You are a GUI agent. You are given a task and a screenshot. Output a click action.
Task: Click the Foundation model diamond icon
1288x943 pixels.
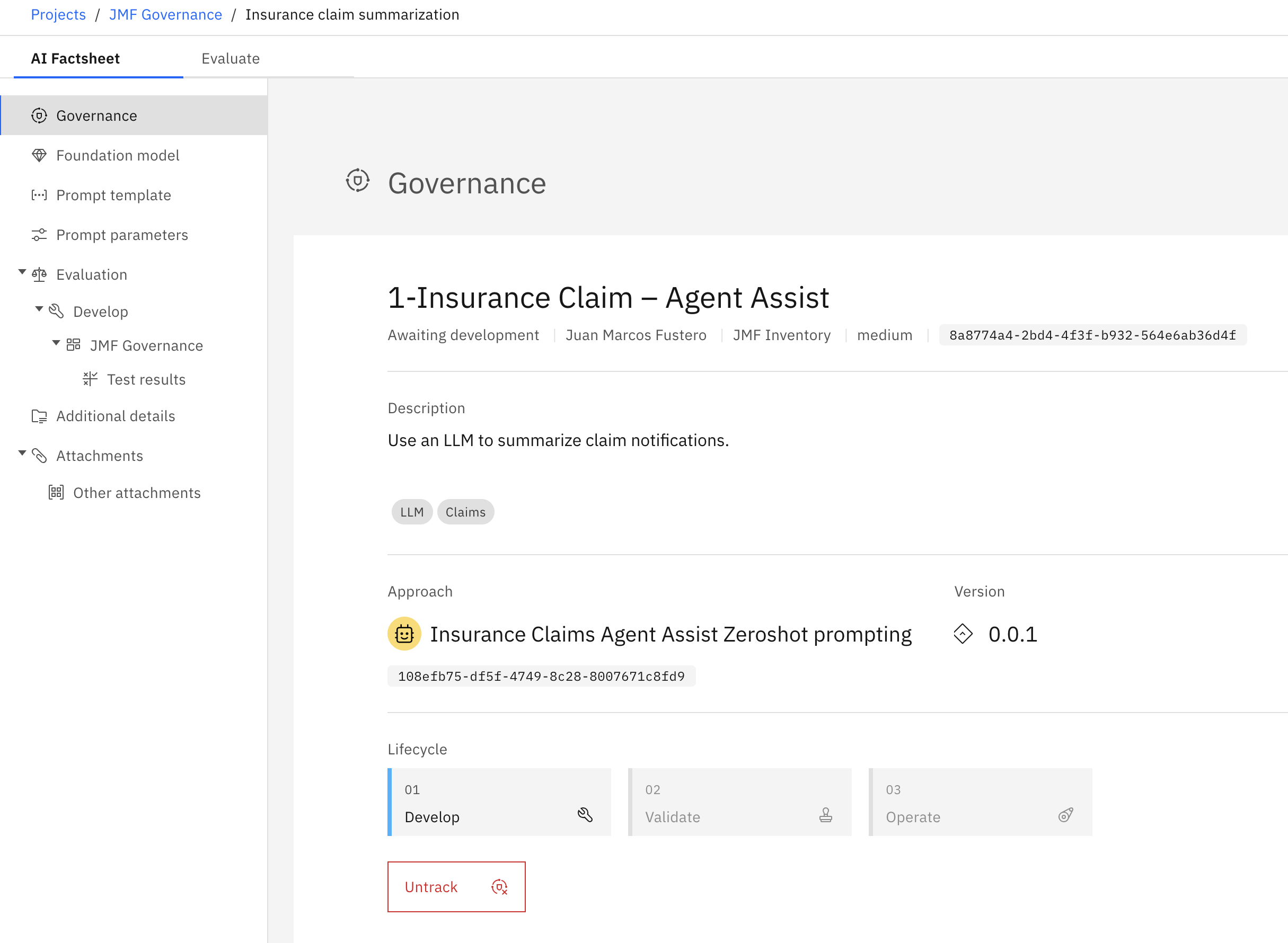[39, 155]
